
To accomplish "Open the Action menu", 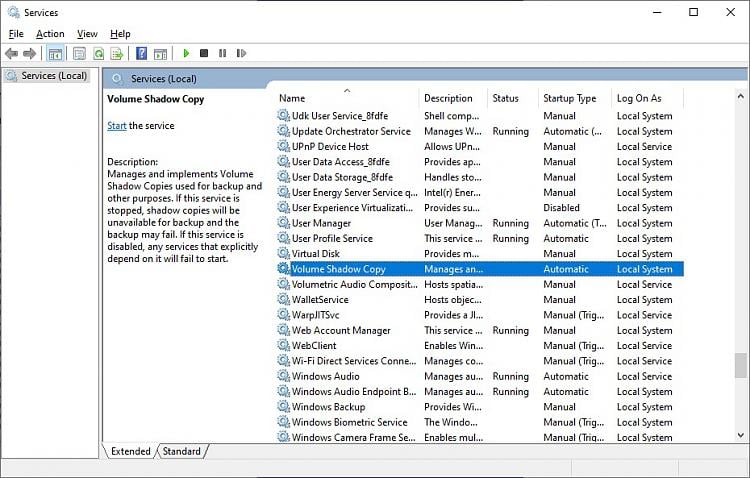I will click(50, 33).
